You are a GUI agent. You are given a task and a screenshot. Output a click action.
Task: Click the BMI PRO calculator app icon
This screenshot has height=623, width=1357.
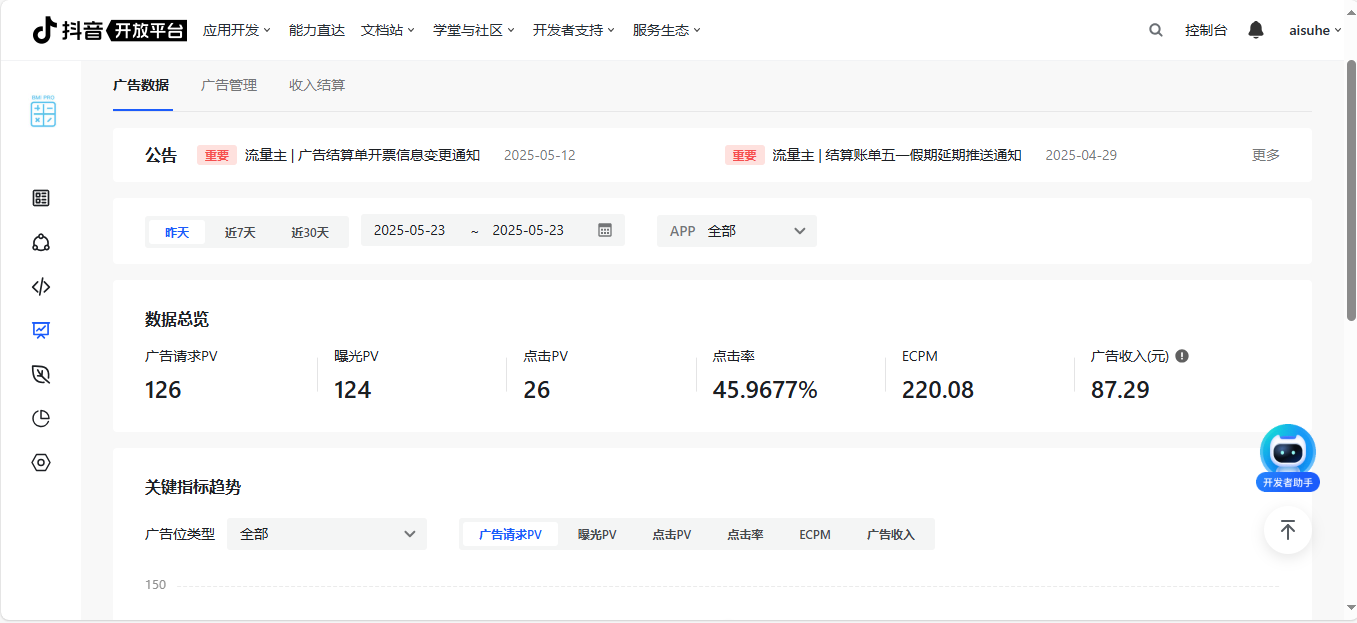click(x=42, y=111)
